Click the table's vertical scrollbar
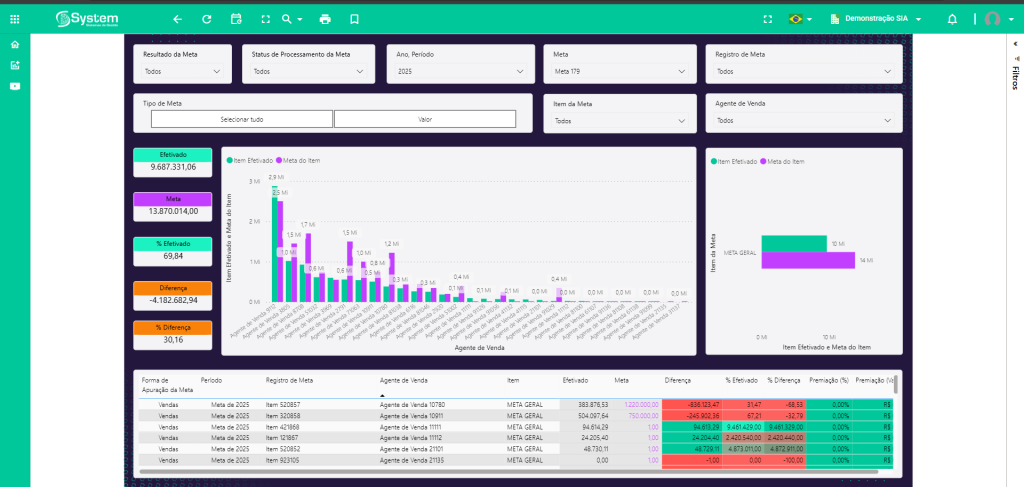Image resolution: width=1024 pixels, height=487 pixels. point(895,386)
